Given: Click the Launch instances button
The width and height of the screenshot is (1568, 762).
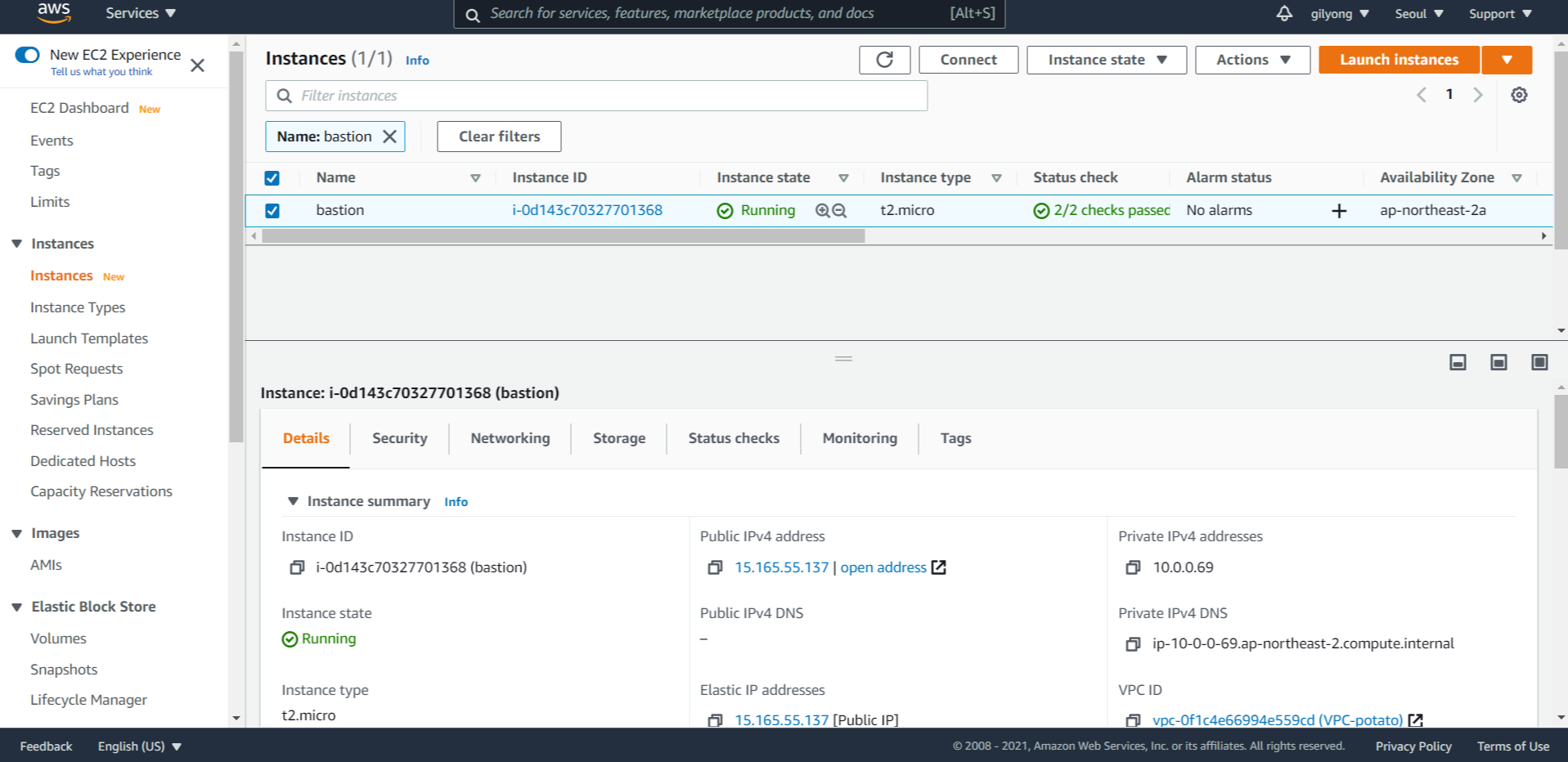Looking at the screenshot, I should (x=1399, y=60).
